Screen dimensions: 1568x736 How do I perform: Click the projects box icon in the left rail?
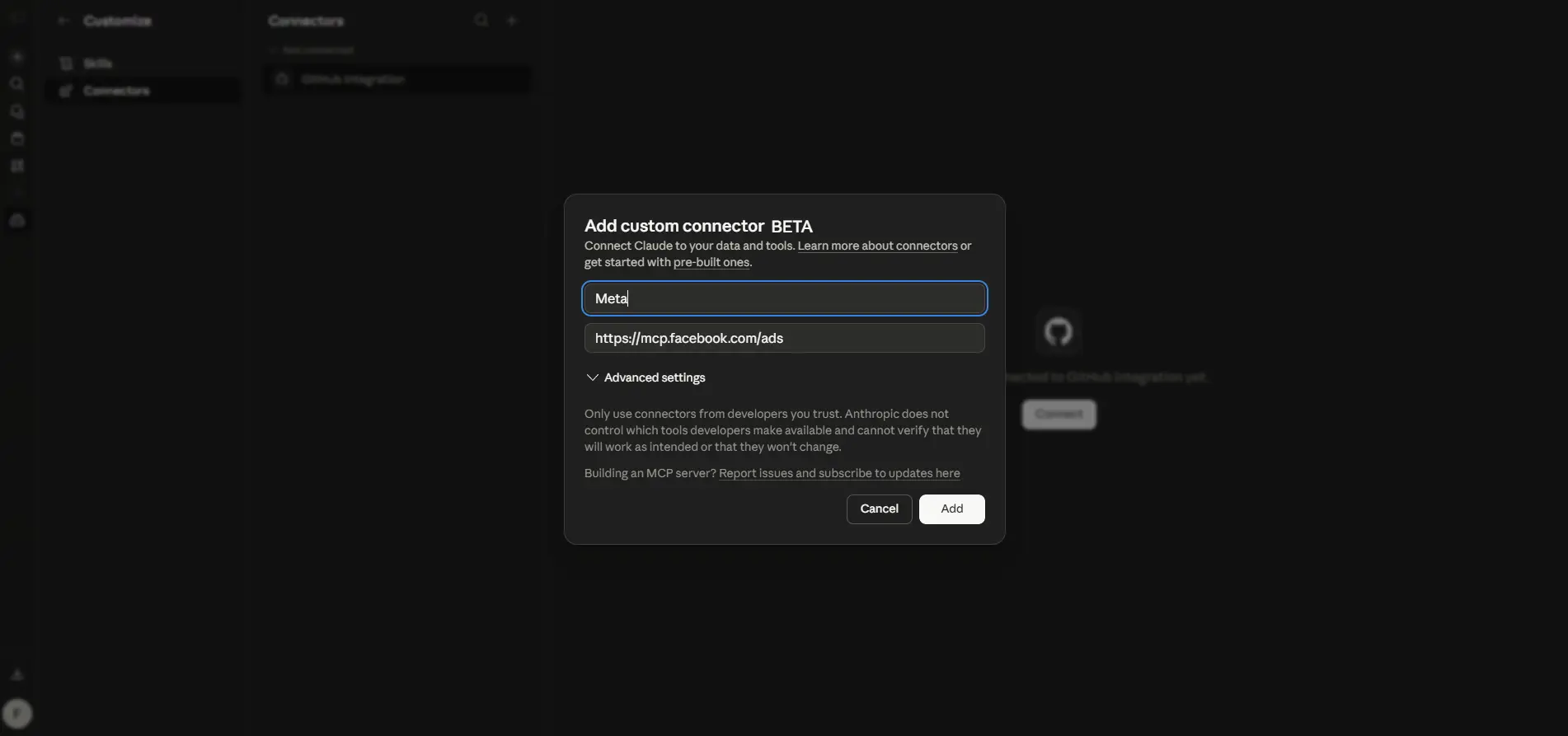[17, 138]
